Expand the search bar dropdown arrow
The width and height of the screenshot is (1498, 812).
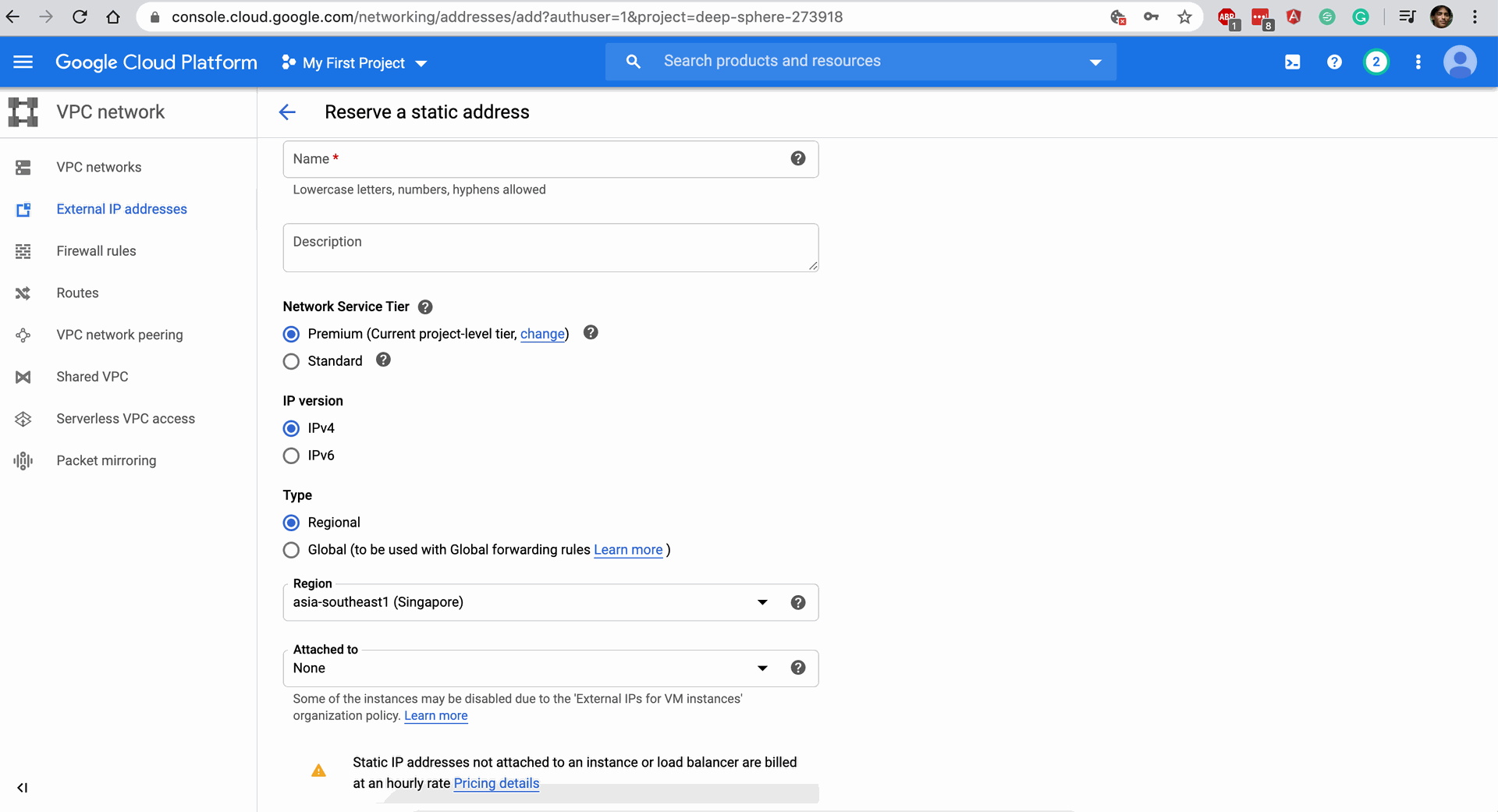(1095, 62)
